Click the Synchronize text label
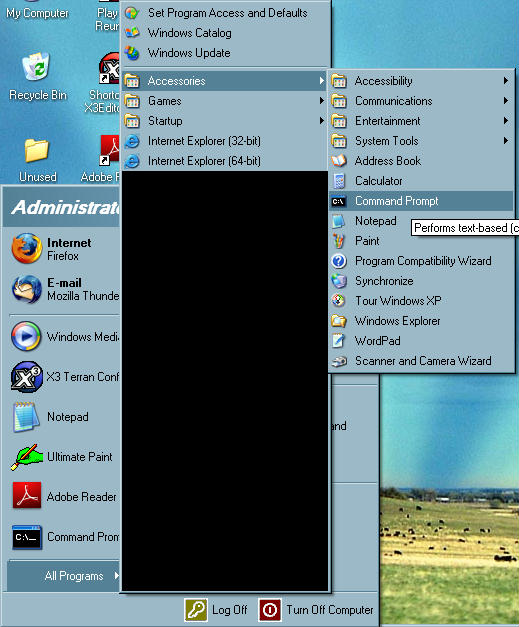The height and width of the screenshot is (627, 519). pyautogui.click(x=384, y=281)
